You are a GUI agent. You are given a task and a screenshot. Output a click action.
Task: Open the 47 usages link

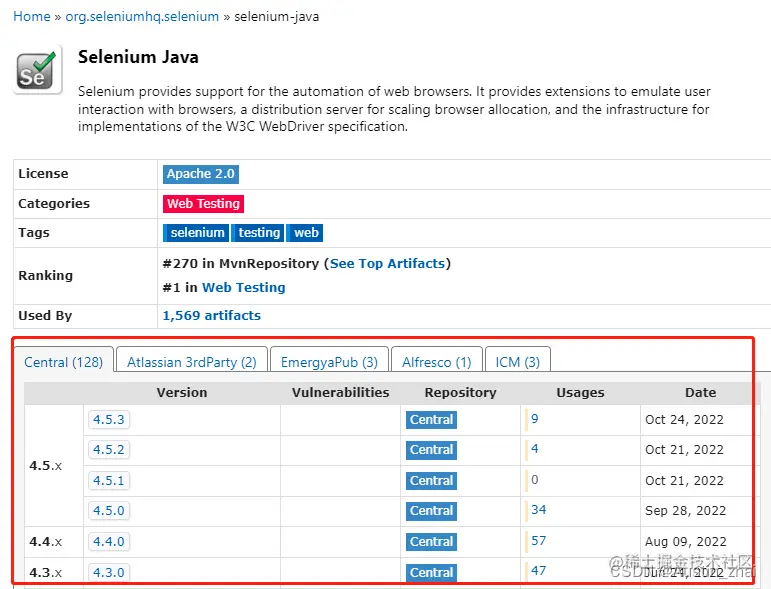[538, 571]
